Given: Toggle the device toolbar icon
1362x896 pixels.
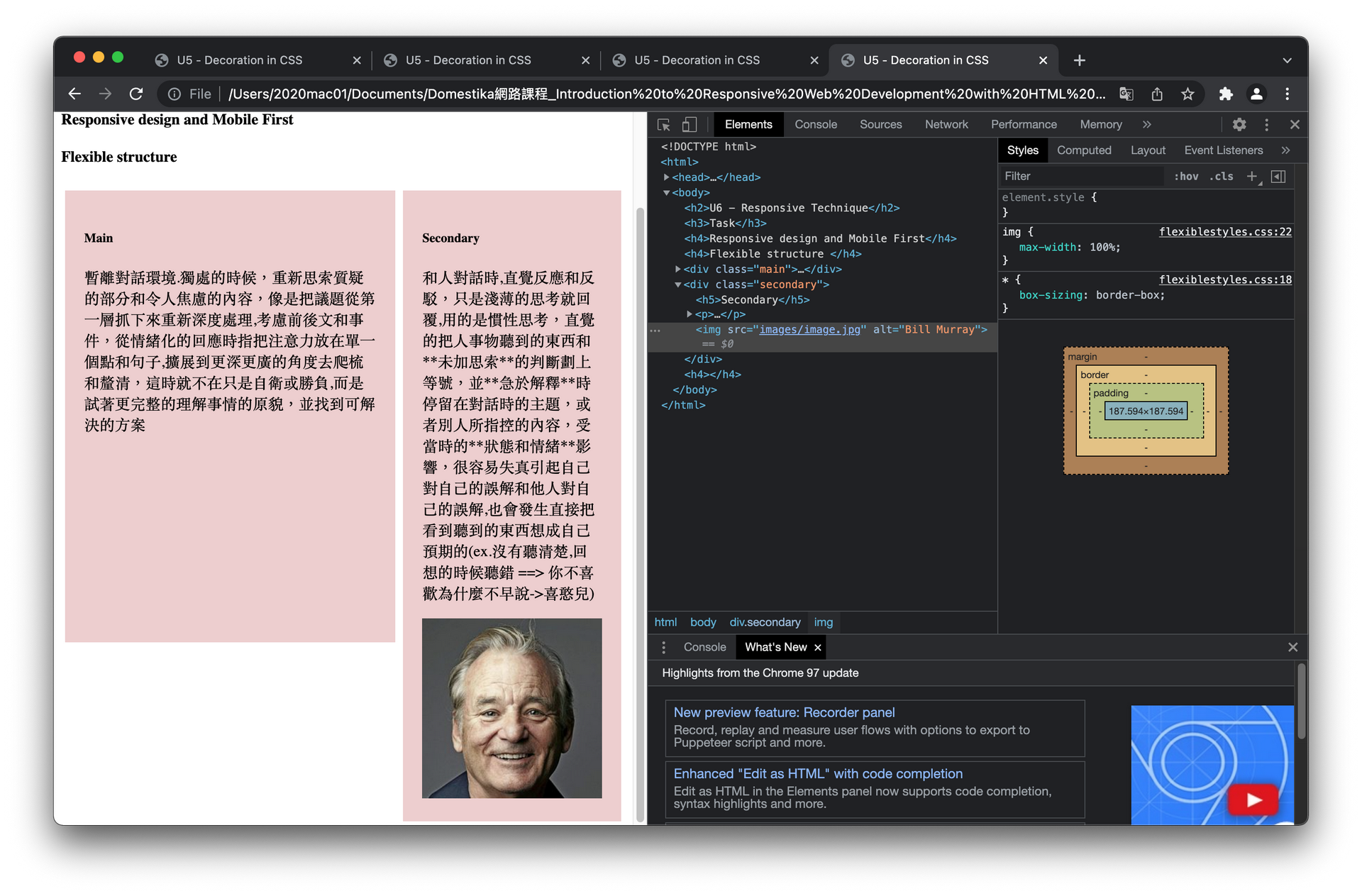Looking at the screenshot, I should pyautogui.click(x=689, y=125).
